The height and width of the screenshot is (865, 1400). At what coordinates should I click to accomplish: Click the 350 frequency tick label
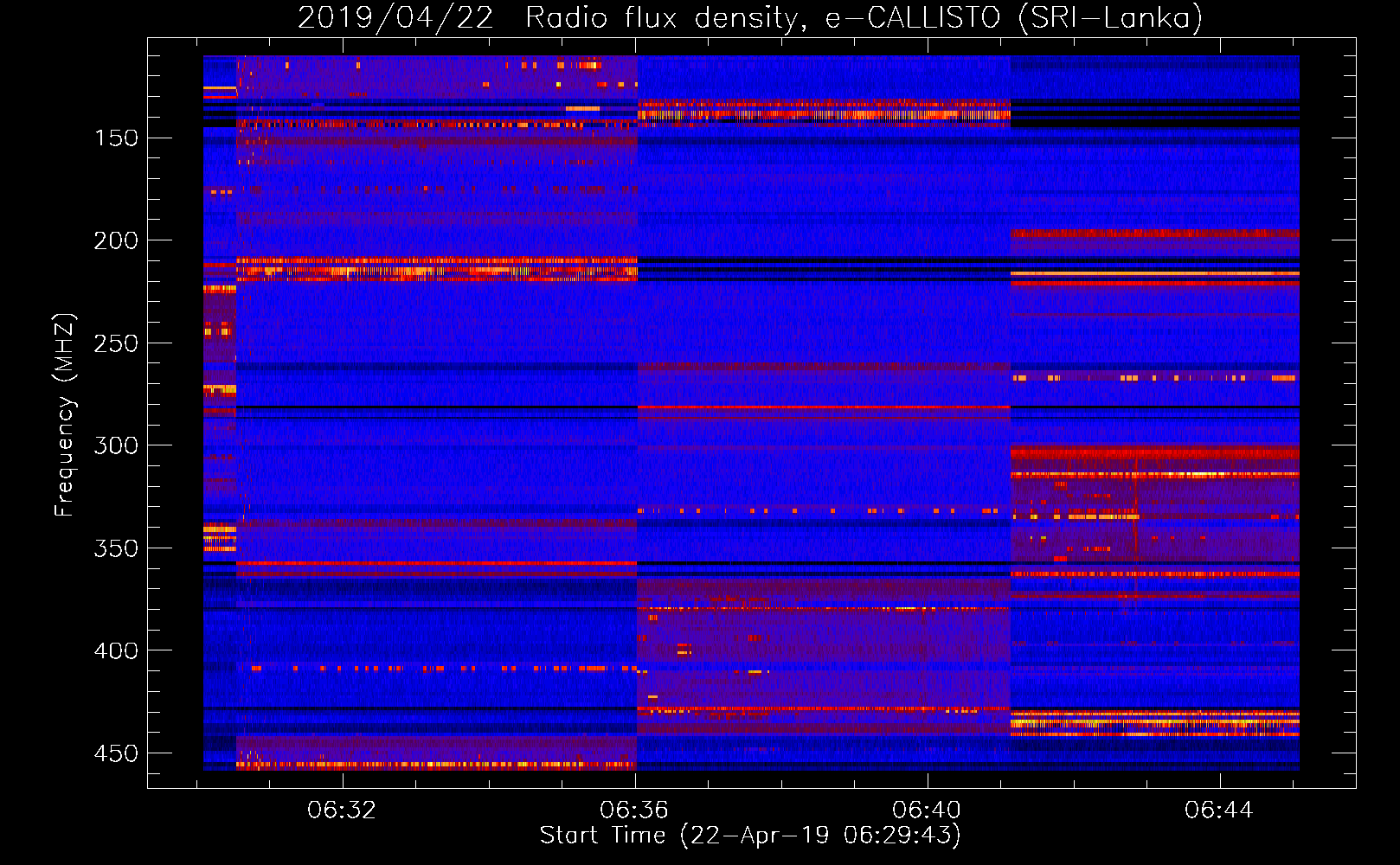[x=116, y=548]
